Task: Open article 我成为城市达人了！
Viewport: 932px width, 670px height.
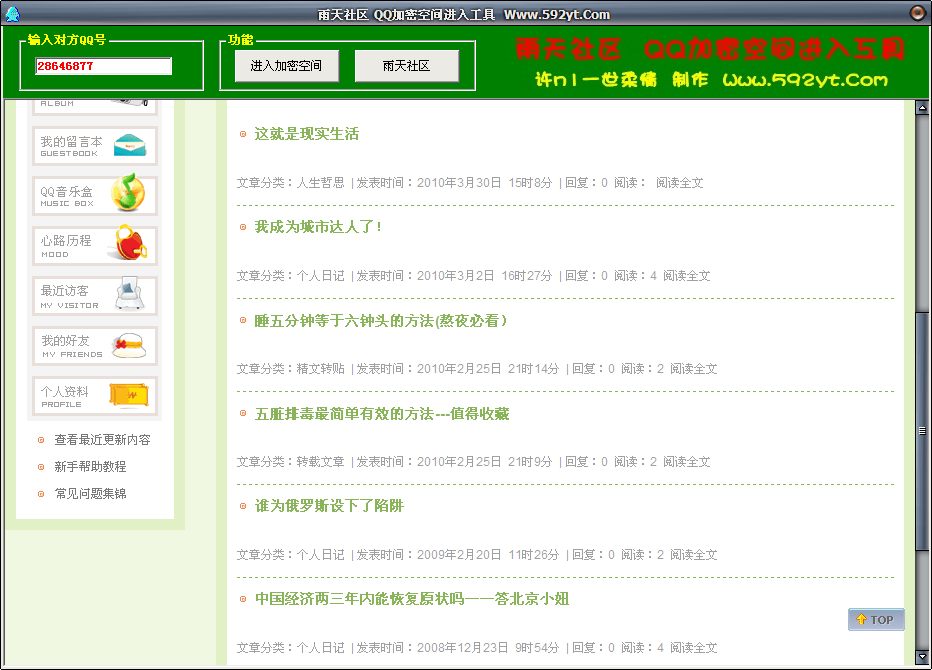Action: point(318,227)
